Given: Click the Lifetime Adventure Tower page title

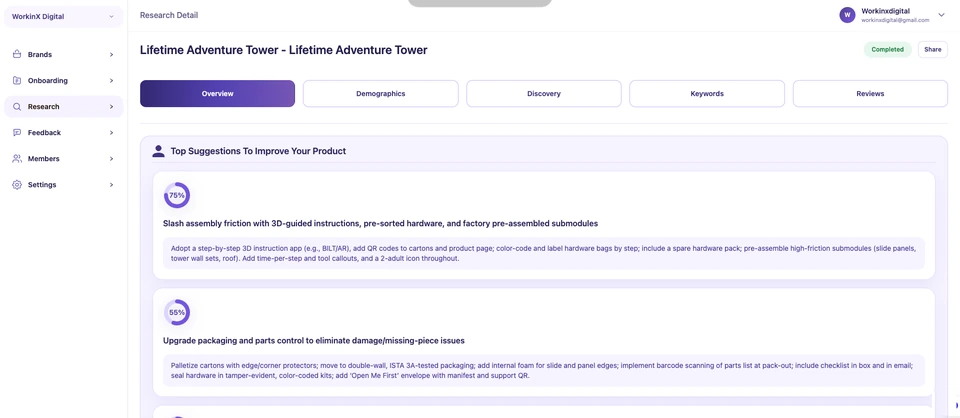Looking at the screenshot, I should (x=283, y=50).
